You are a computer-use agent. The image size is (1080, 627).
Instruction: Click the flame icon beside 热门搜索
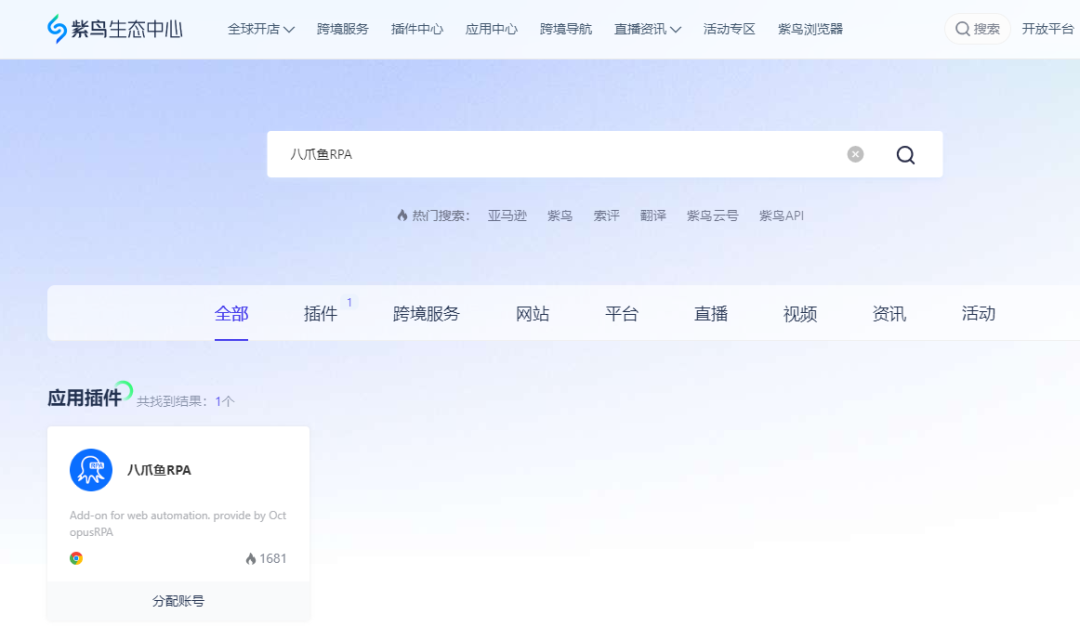(401, 214)
